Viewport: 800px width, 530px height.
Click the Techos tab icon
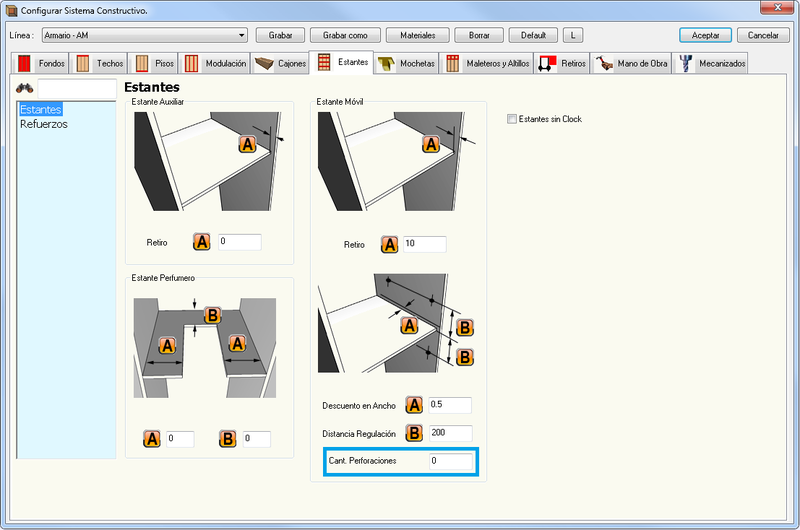coord(83,63)
